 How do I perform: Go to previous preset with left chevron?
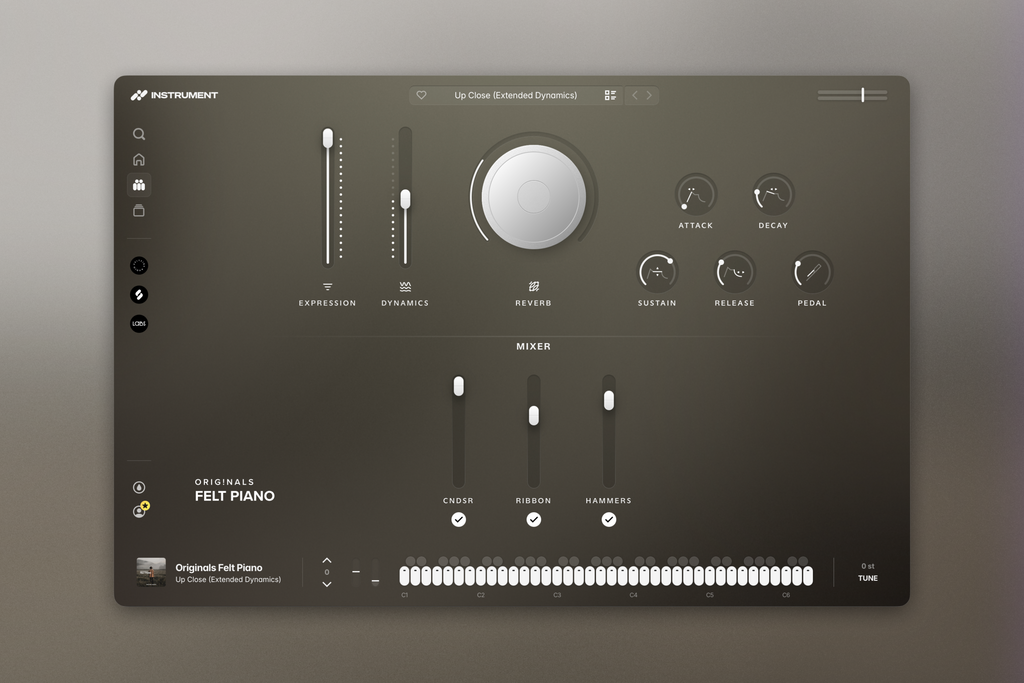tap(635, 95)
